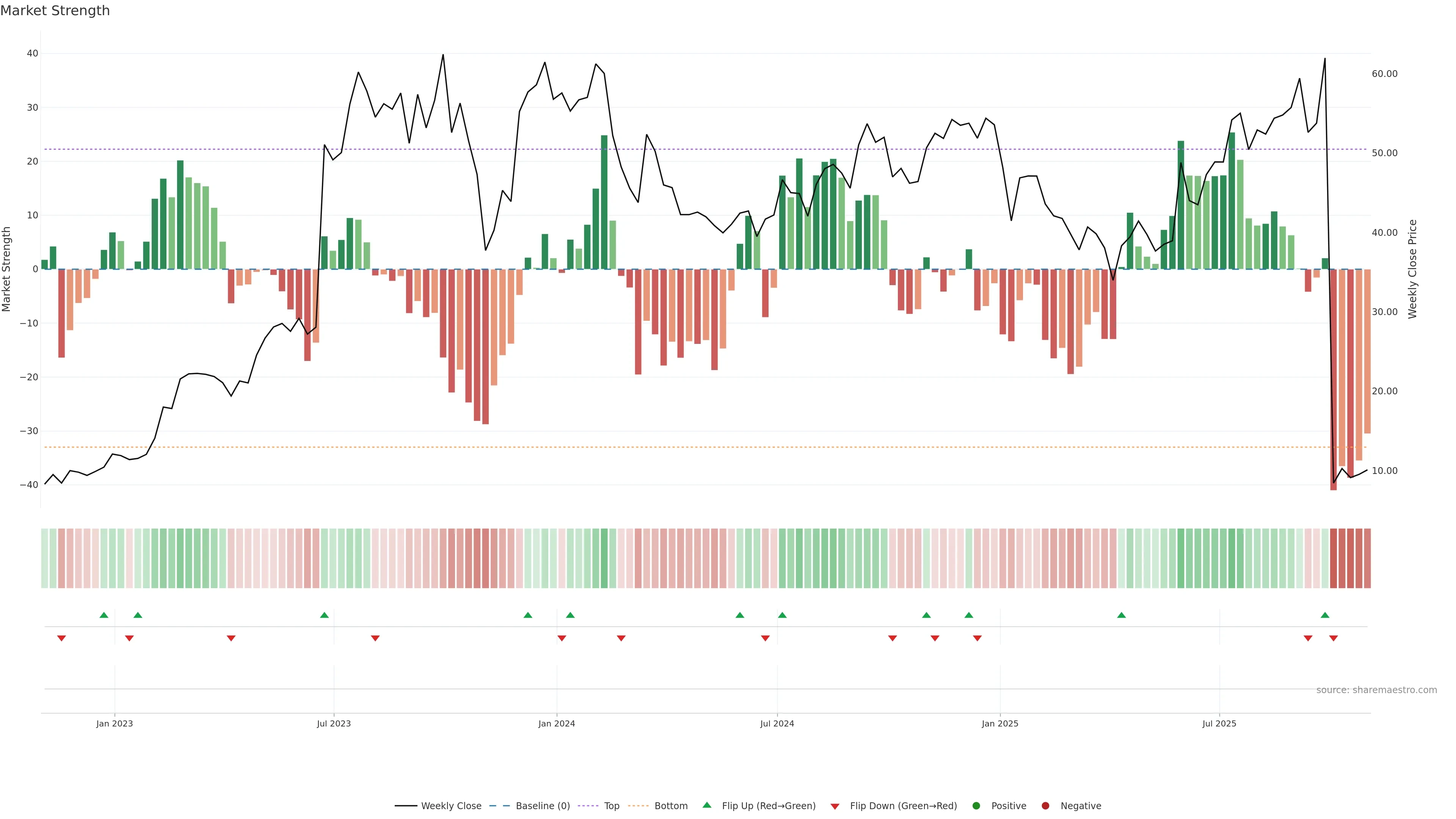This screenshot has height=819, width=1456.
Task: Click the leftmost red Flip Down marker
Action: (61, 638)
